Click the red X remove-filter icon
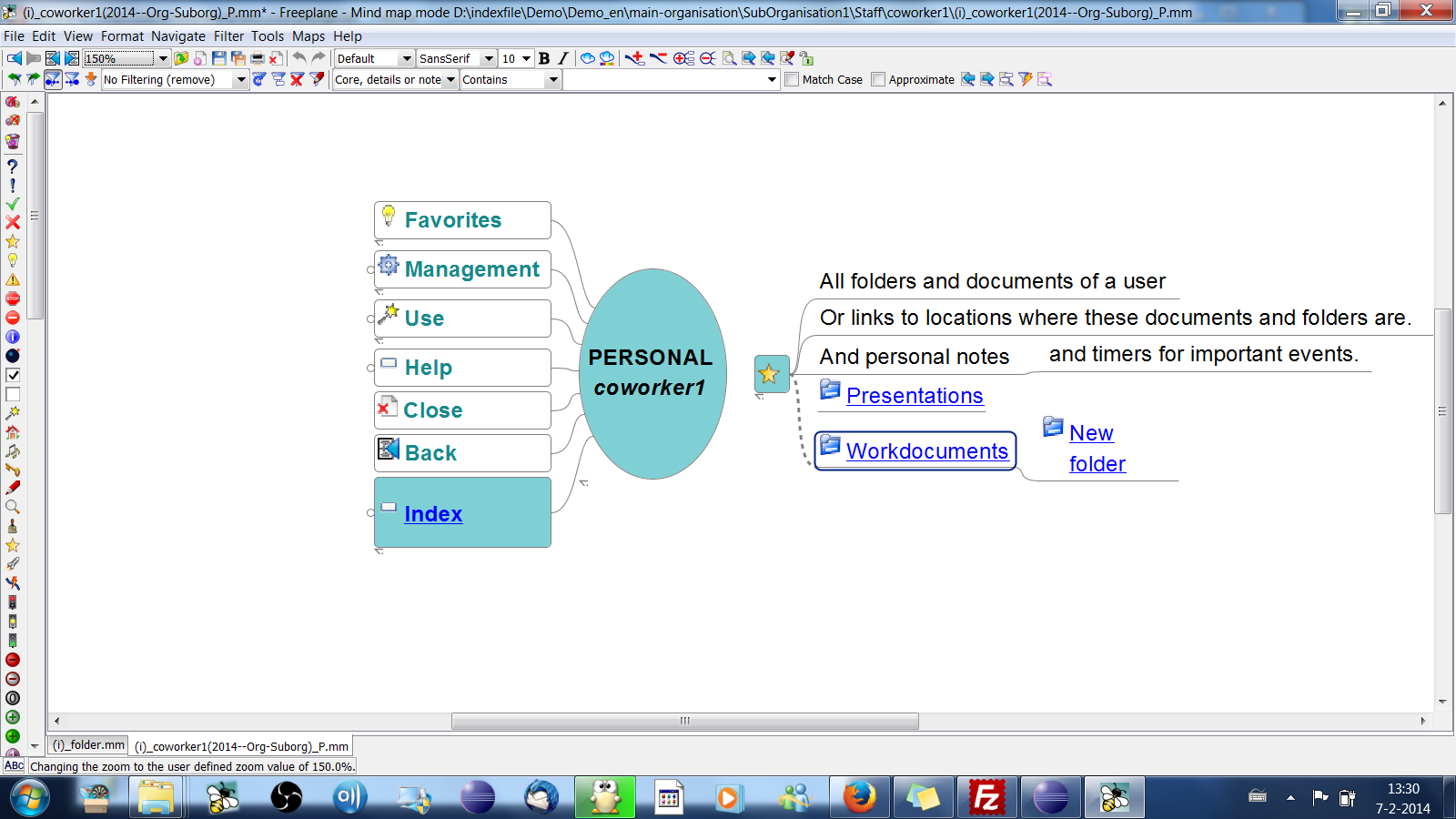 point(296,80)
